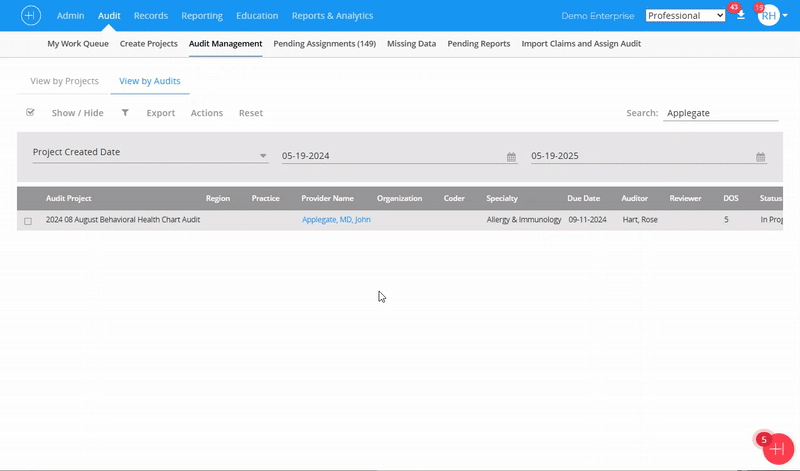
Task: Go to My Work Queue tab
Action: 78,44
